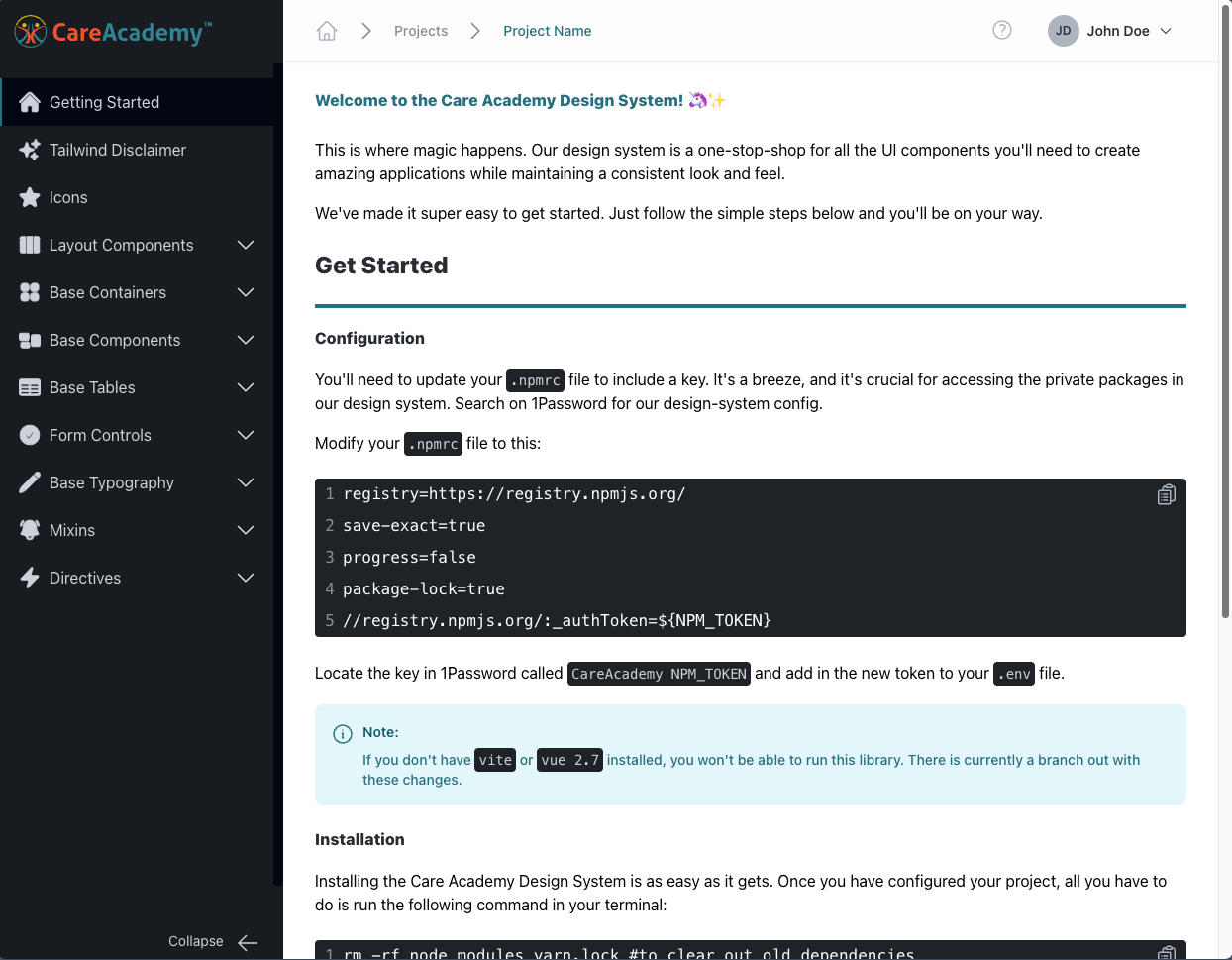
Task: Click the Configuration subheading
Action: click(369, 338)
